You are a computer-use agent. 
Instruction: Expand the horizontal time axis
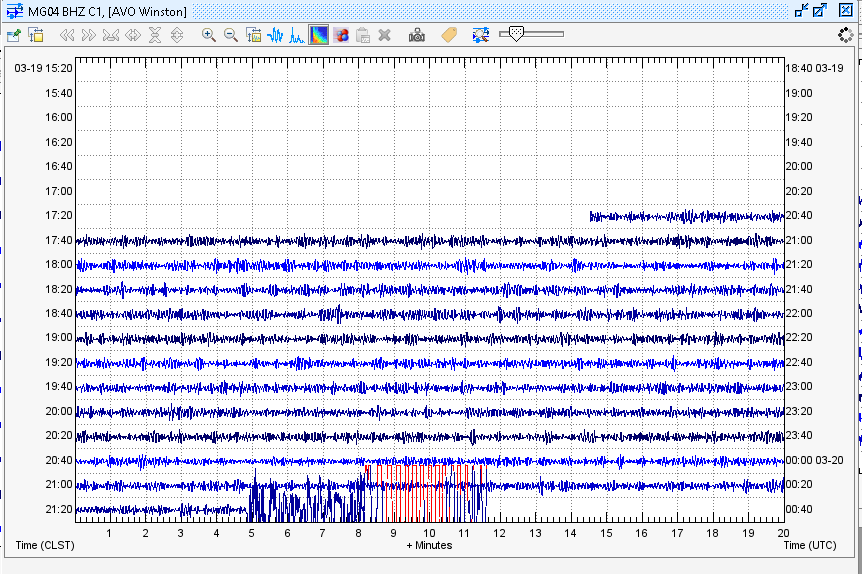pos(133,36)
